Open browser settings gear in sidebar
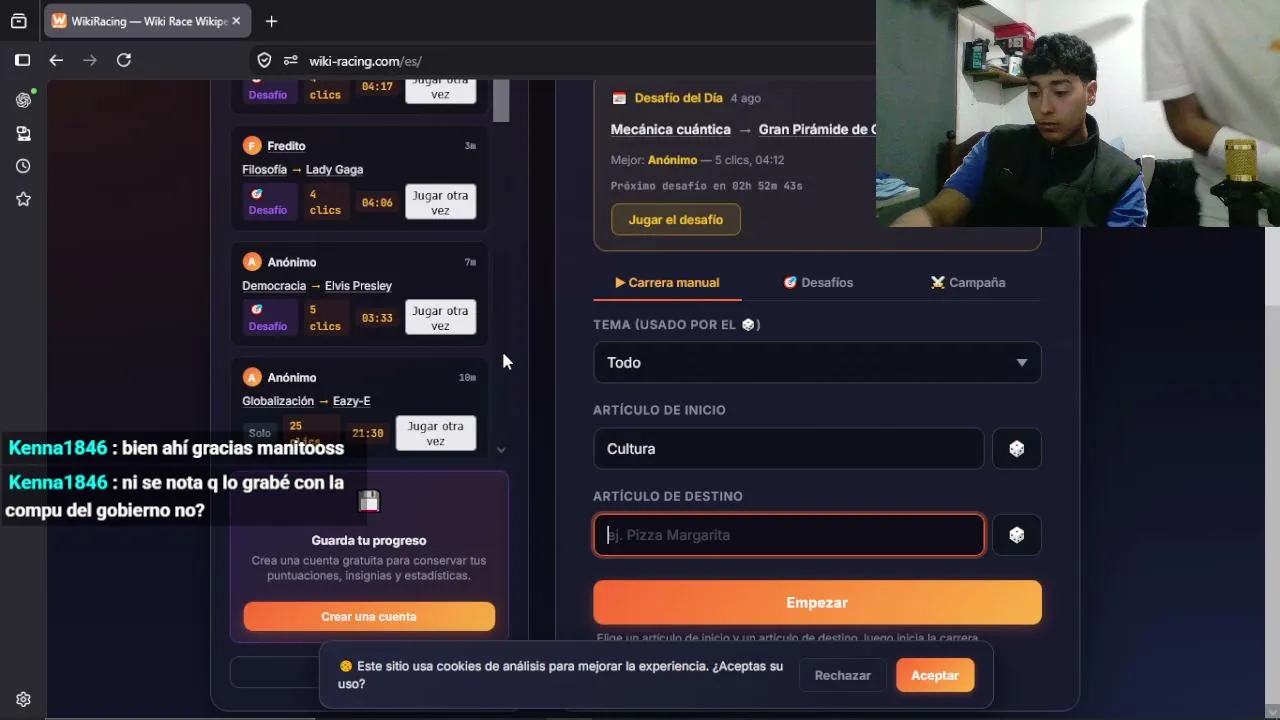This screenshot has width=1280, height=720. [x=23, y=699]
